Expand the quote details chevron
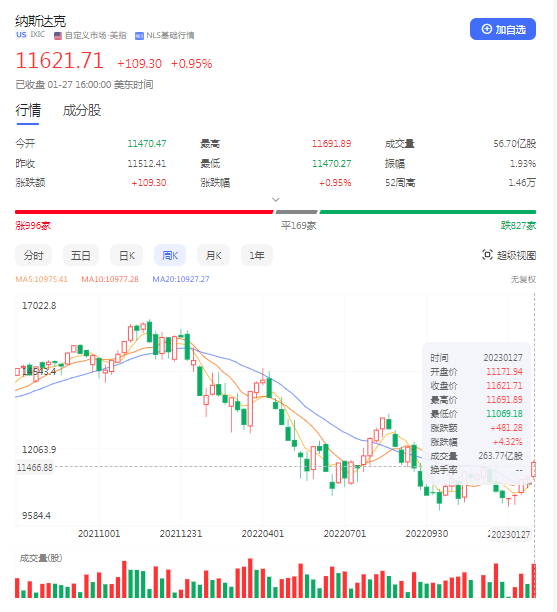Image resolution: width=557 pixels, height=612 pixels. pyautogui.click(x=276, y=199)
